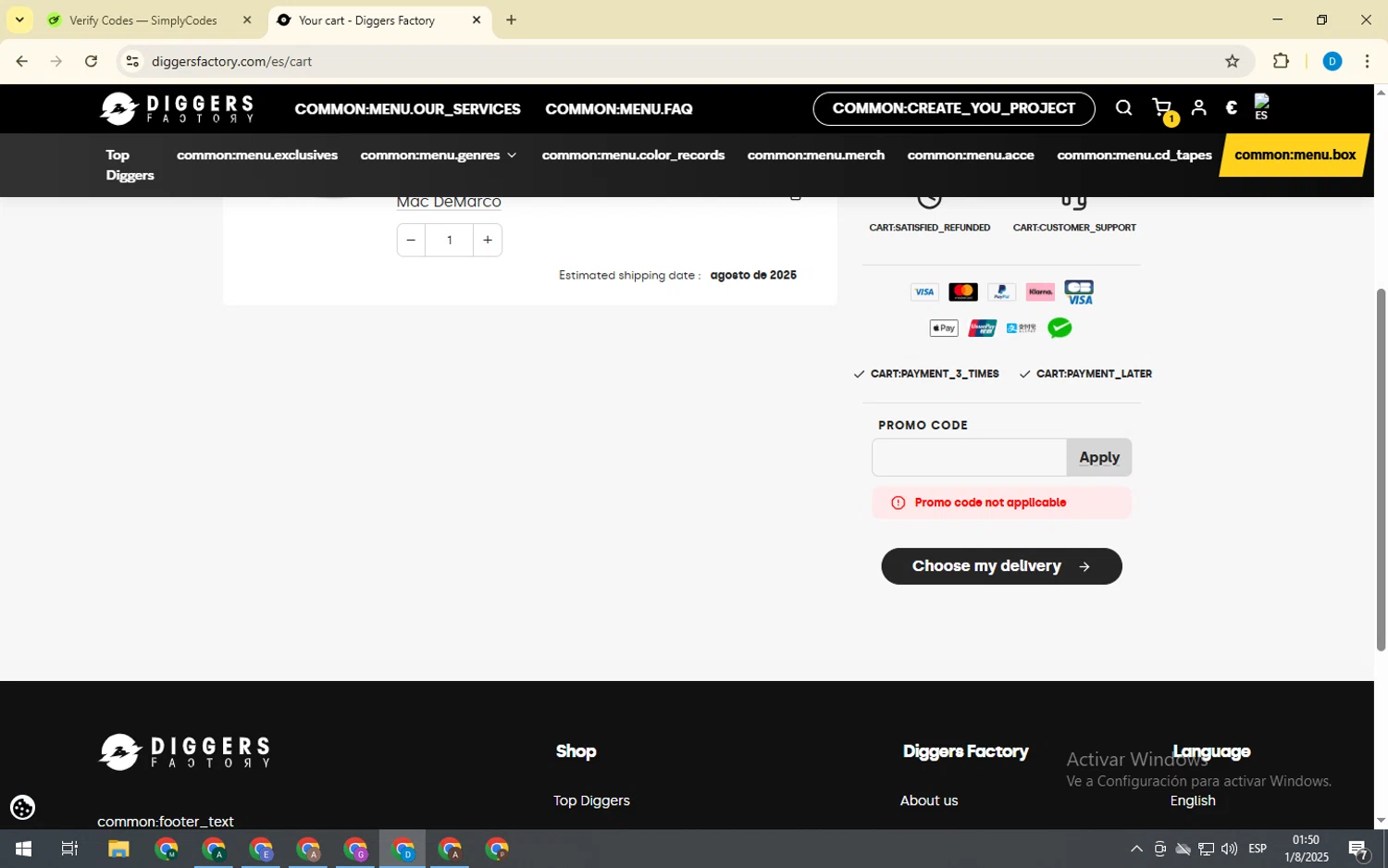This screenshot has width=1388, height=868.
Task: Show hidden tray icons chevron
Action: point(1136,849)
